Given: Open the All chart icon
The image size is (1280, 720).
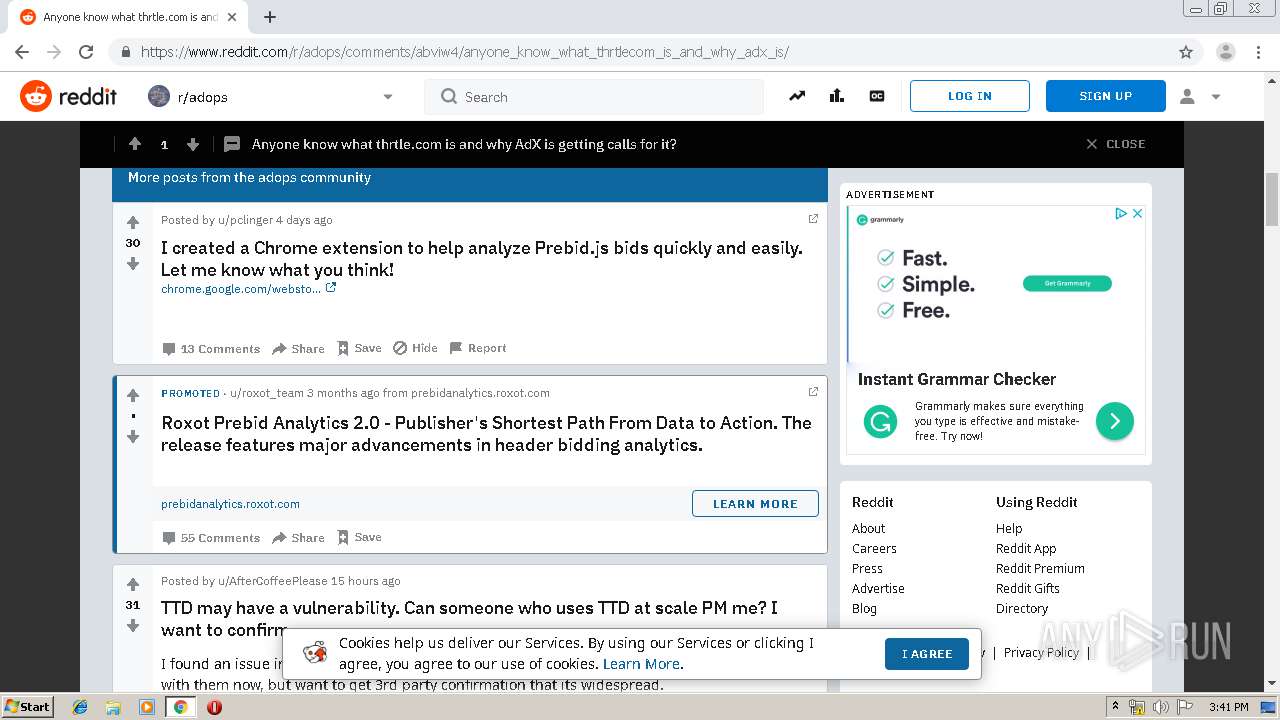Looking at the screenshot, I should pos(837,96).
